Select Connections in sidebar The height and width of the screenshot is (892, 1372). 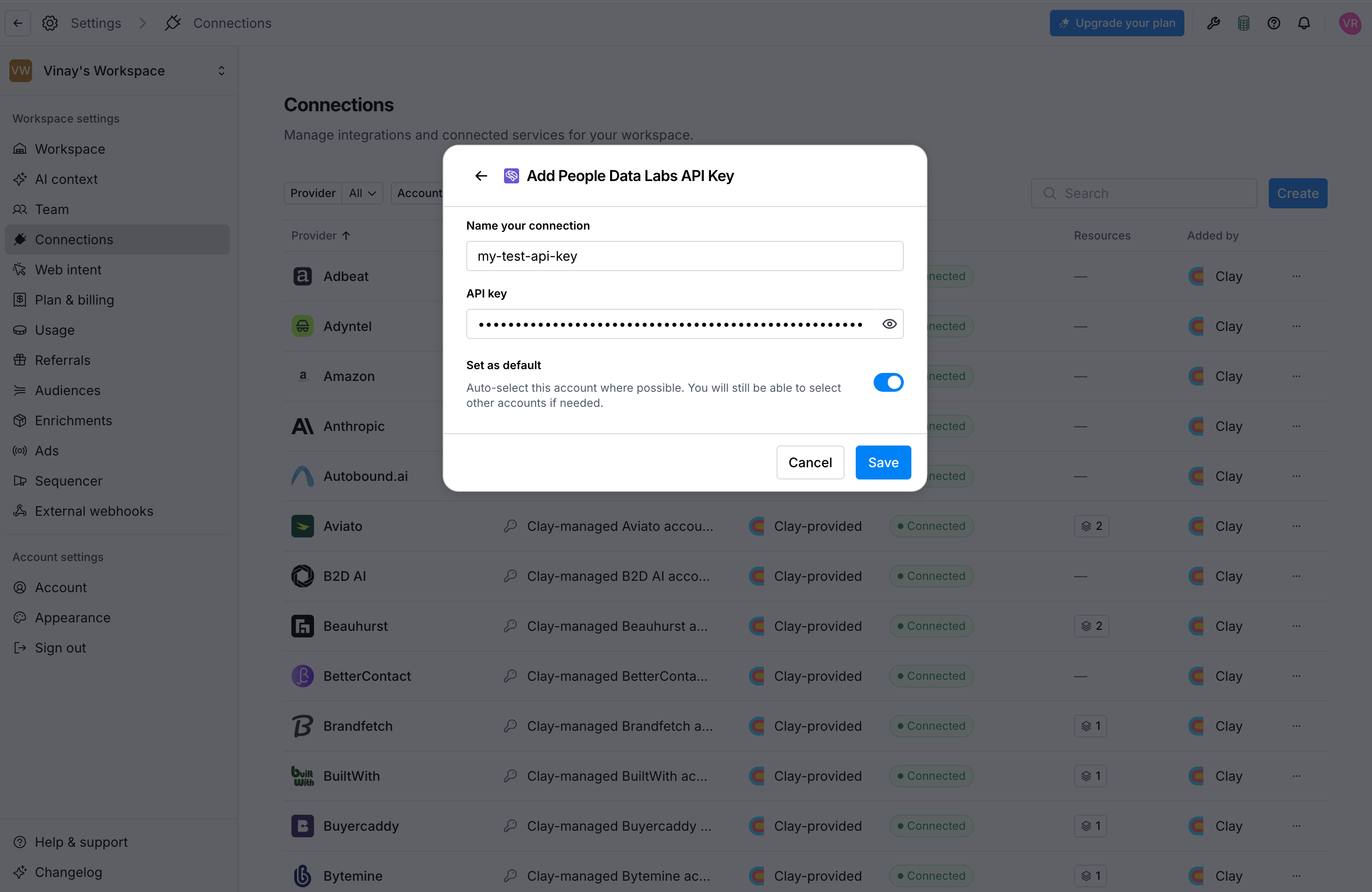(x=117, y=240)
